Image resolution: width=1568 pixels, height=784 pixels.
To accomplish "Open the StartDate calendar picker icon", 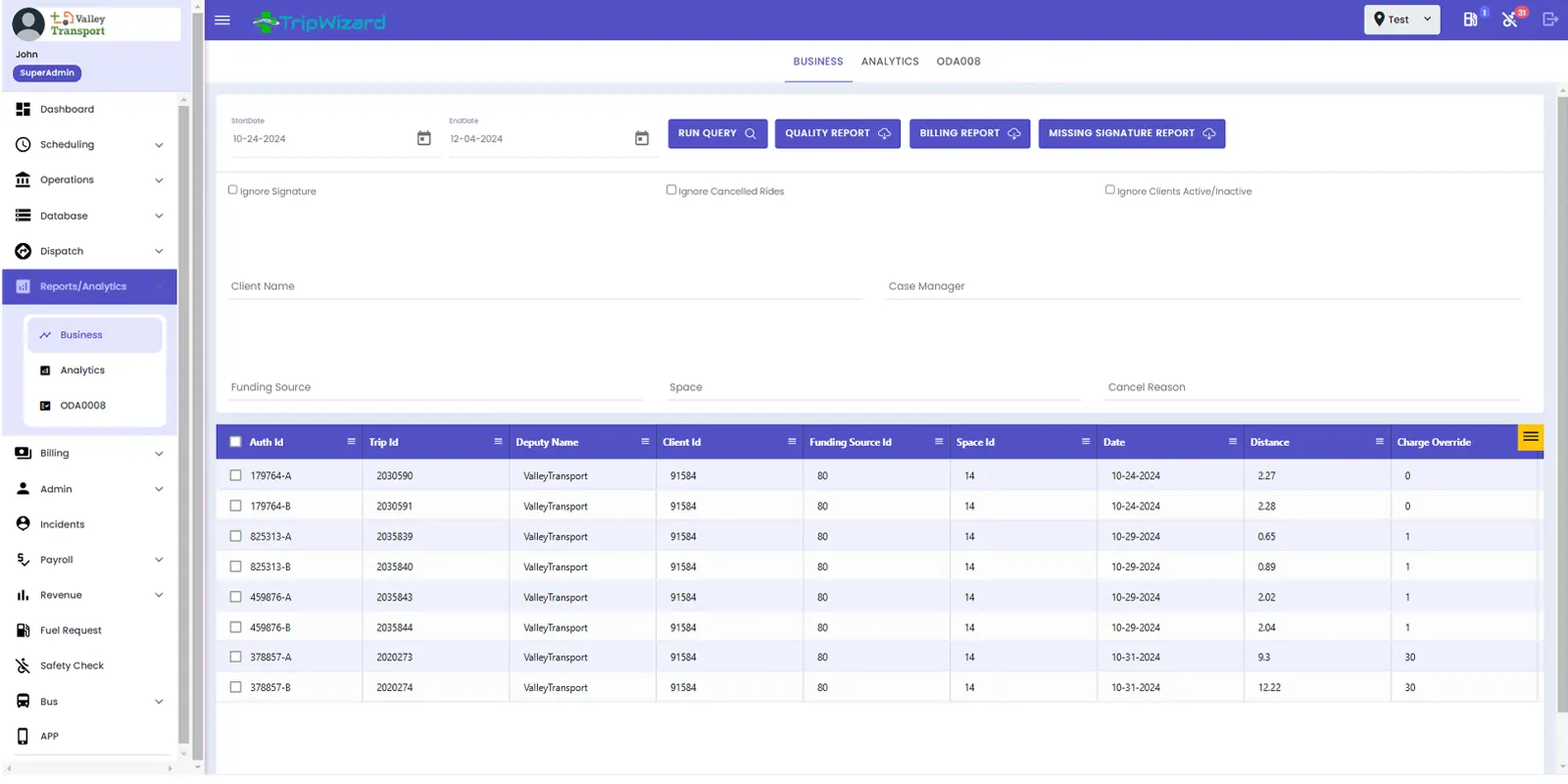I will coord(423,138).
